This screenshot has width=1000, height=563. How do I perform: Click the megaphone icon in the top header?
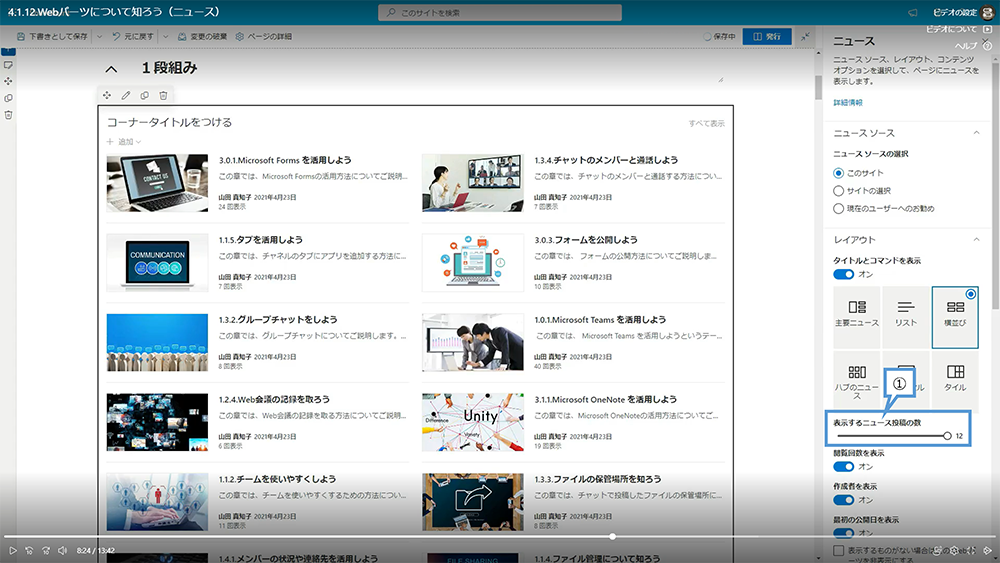point(913,12)
